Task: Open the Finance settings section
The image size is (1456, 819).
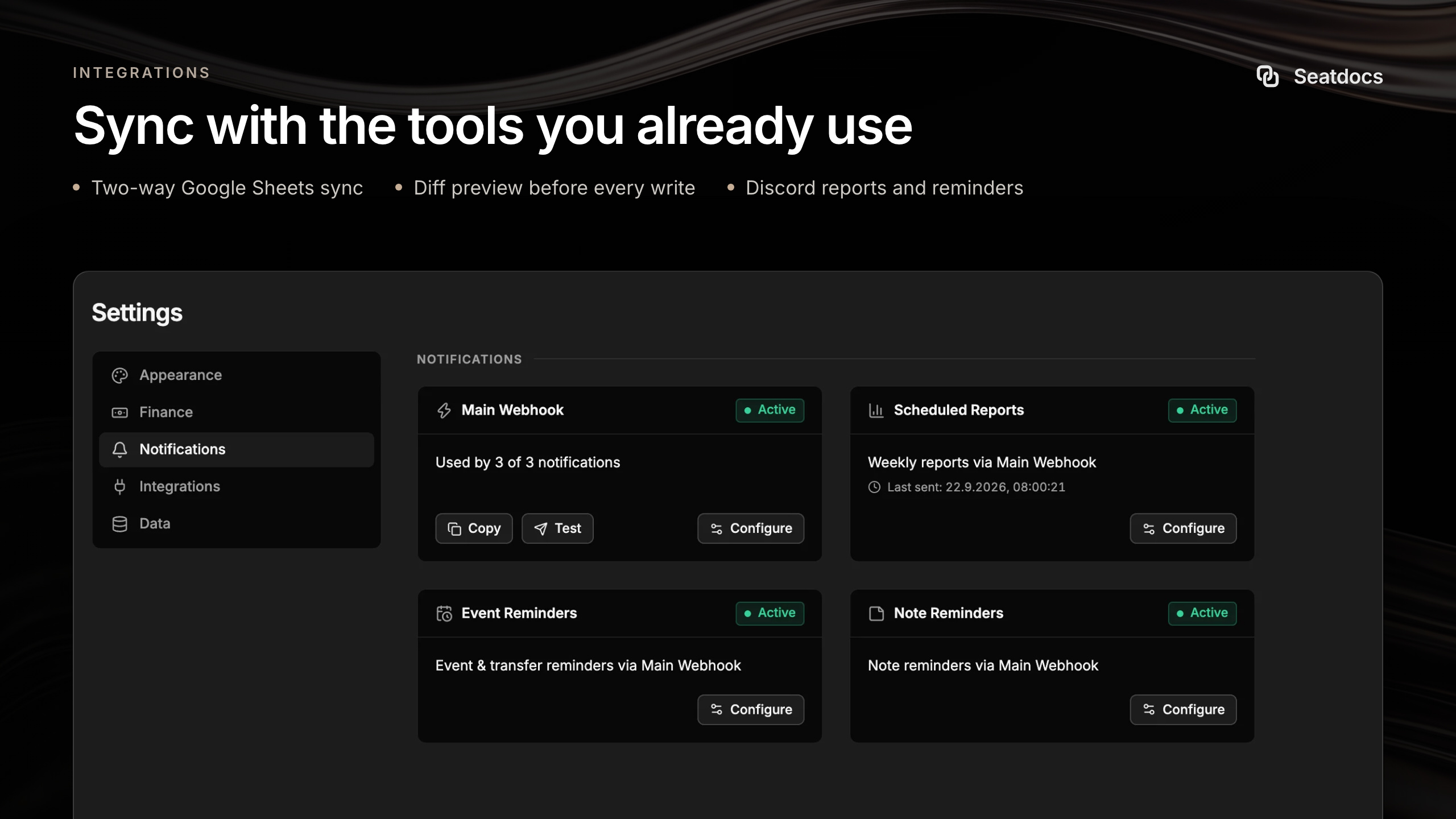Action: pyautogui.click(x=237, y=412)
